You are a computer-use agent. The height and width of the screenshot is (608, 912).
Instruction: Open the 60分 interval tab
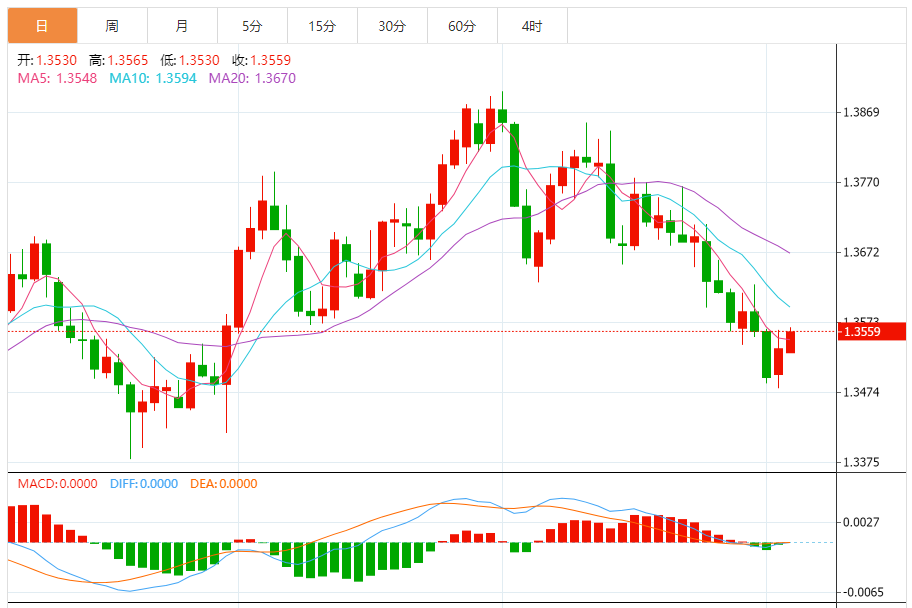462,26
